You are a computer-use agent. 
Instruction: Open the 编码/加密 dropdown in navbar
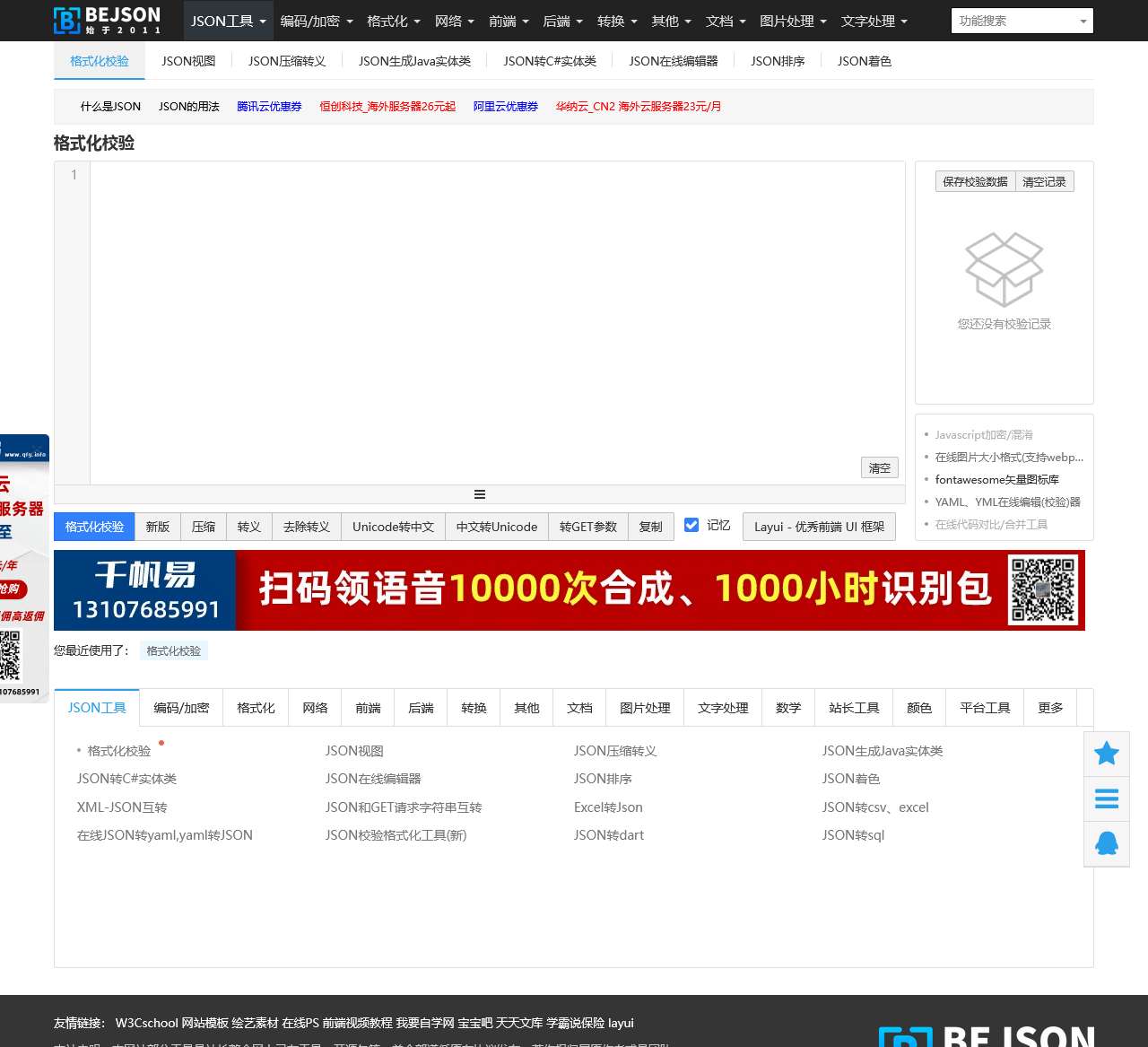316,21
